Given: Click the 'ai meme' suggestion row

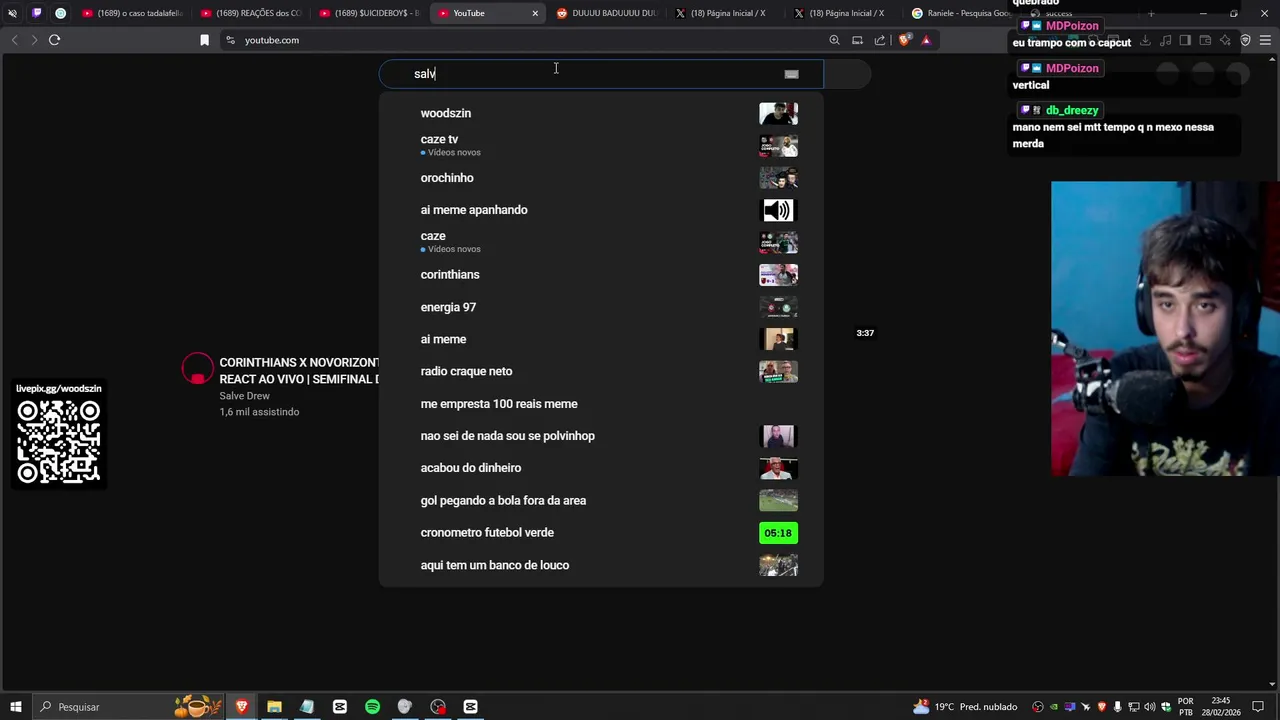Looking at the screenshot, I should coord(600,339).
